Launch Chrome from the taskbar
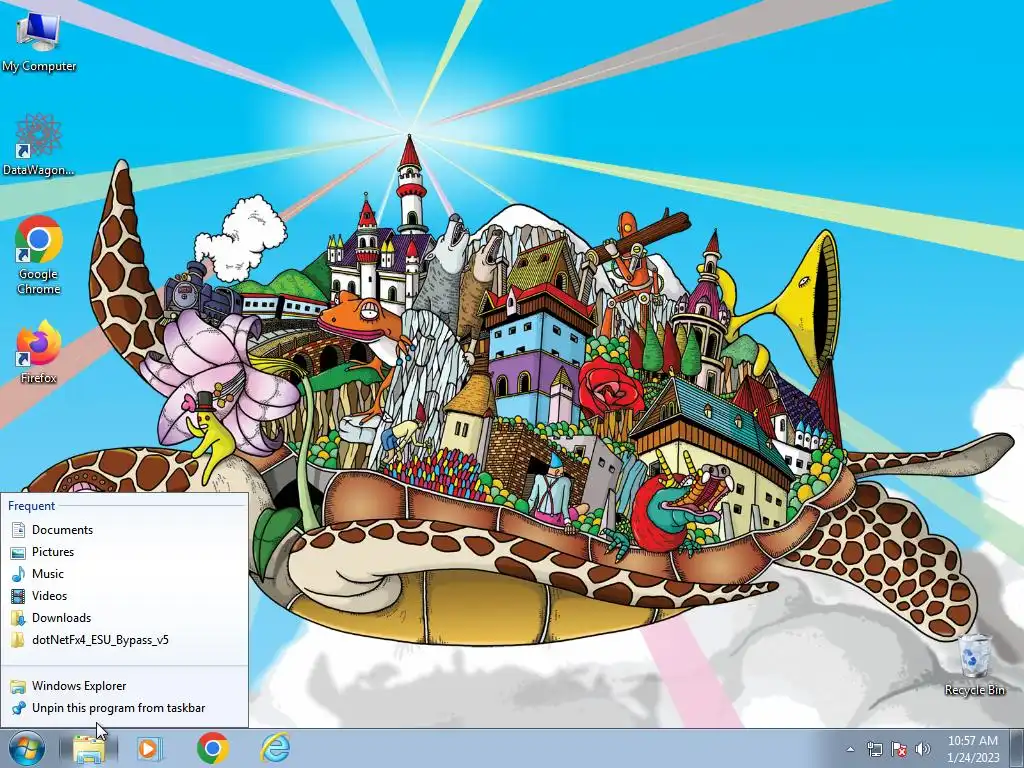Viewport: 1024px width, 768px height. [x=213, y=748]
